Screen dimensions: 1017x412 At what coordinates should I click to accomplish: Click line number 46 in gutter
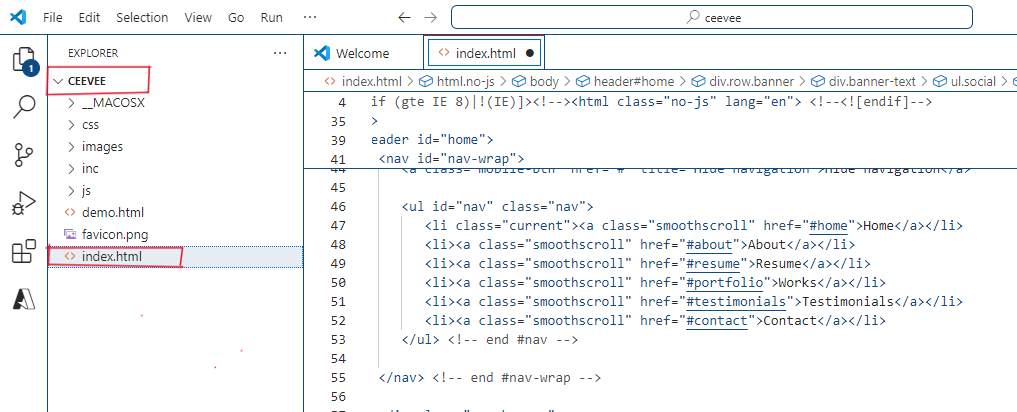(x=338, y=207)
